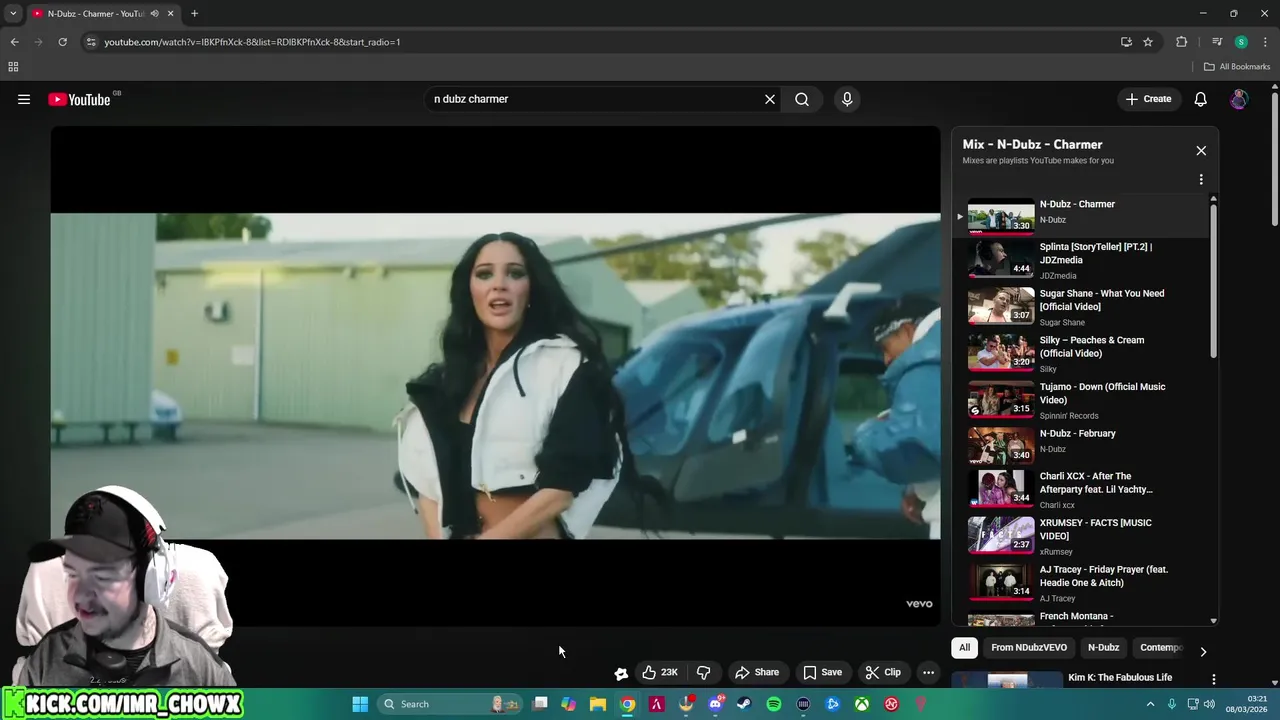Open Chrome tab search dropdown
This screenshot has width=1280, height=720.
point(13,14)
